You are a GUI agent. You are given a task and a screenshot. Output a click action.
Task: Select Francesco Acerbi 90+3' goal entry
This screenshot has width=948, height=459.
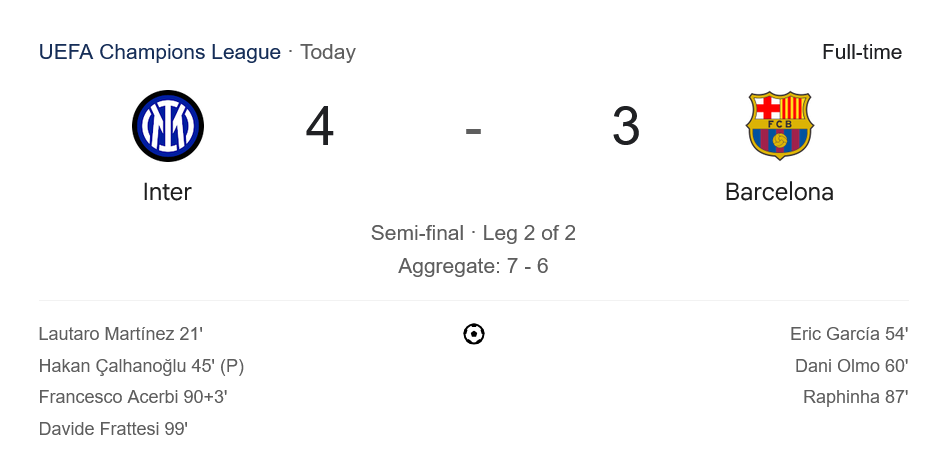click(x=133, y=397)
